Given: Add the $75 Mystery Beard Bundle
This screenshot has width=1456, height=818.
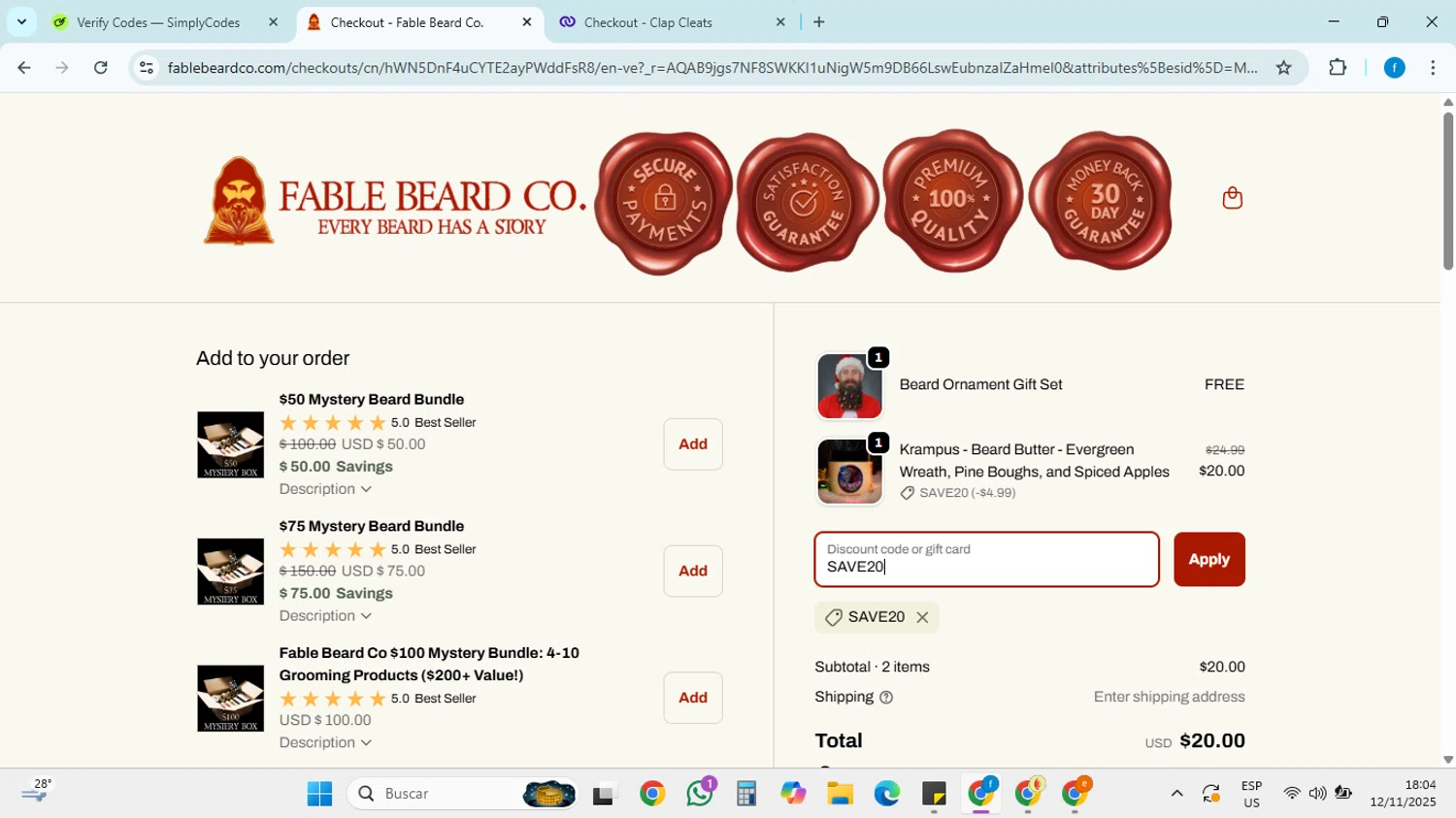Looking at the screenshot, I should [693, 571].
